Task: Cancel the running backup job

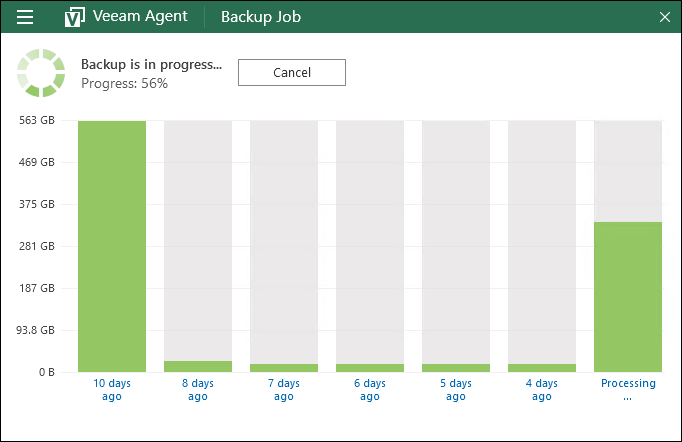Action: (291, 72)
